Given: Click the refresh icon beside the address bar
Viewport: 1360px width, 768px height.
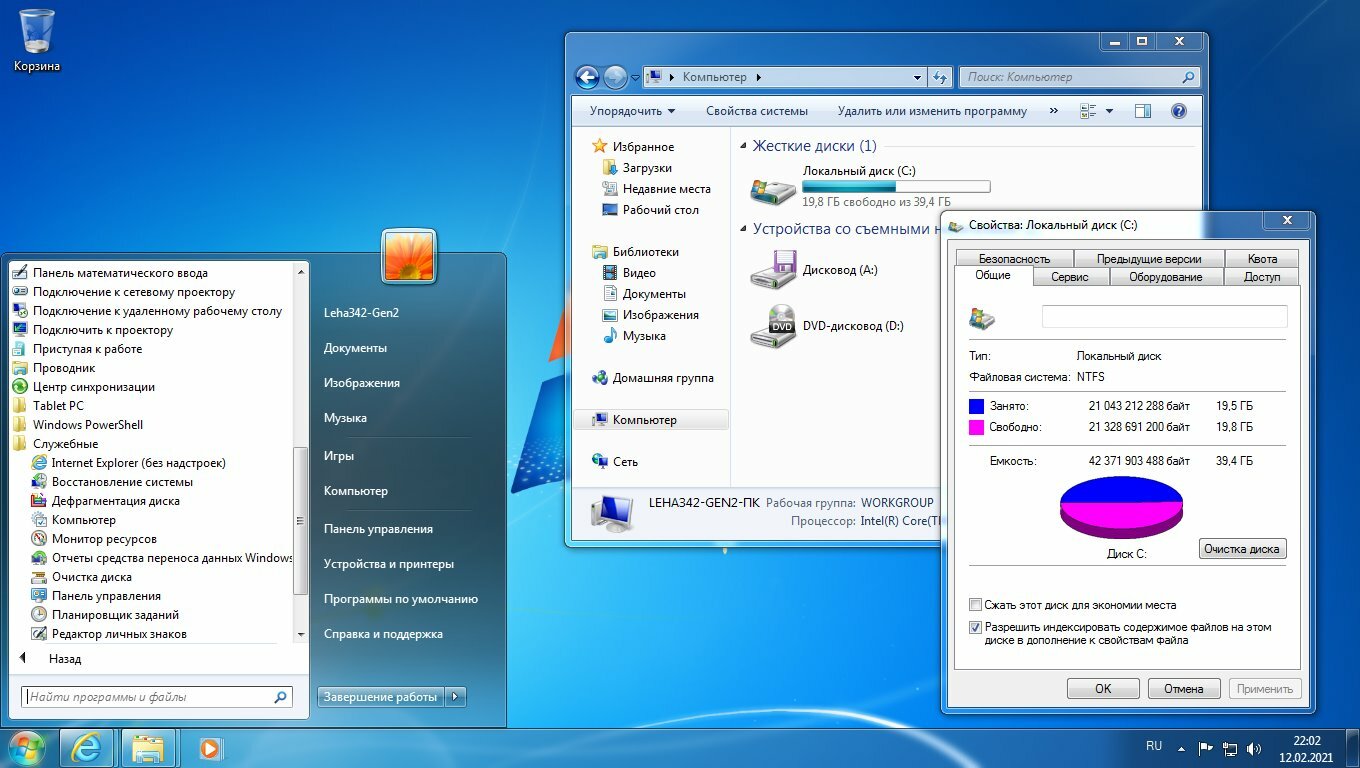Looking at the screenshot, I should coord(940,77).
